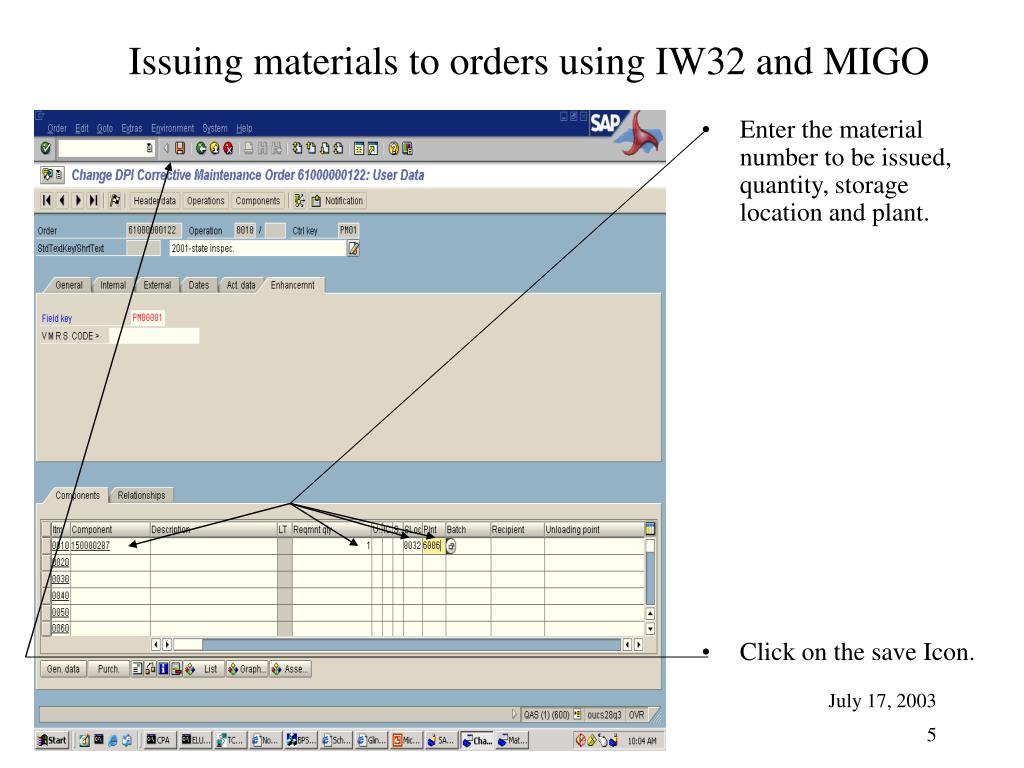Click the CPA taskbar item

point(159,740)
